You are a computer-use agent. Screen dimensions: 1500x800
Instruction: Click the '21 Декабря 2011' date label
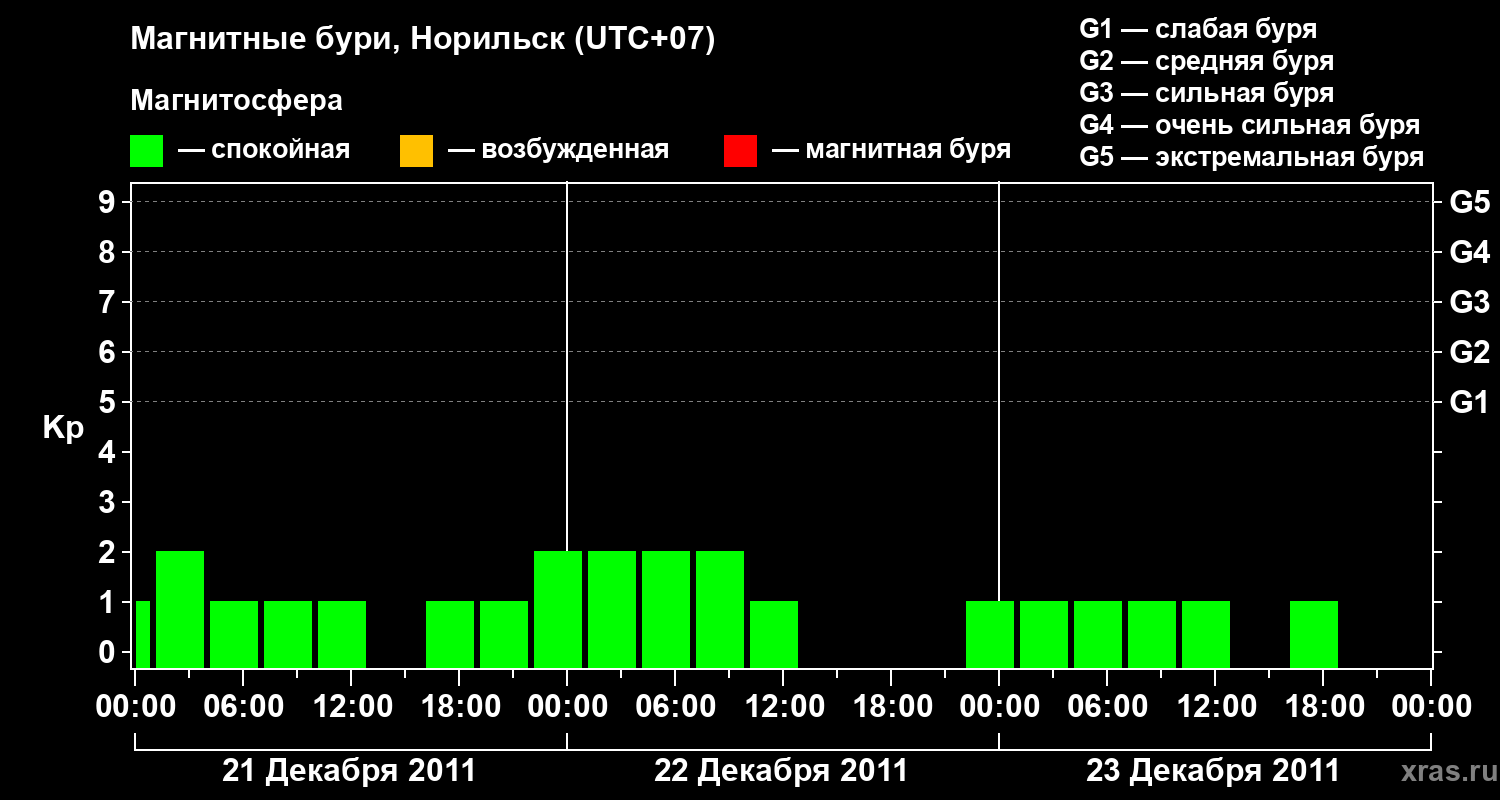[349, 771]
